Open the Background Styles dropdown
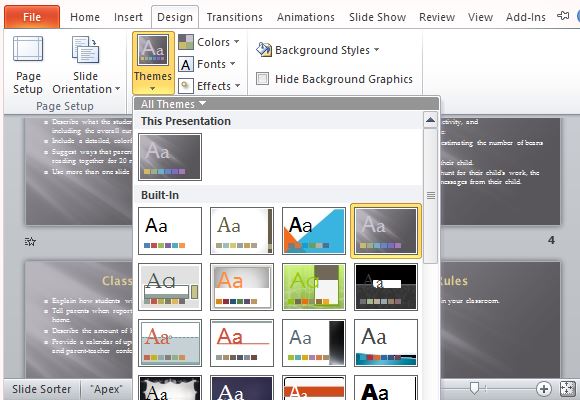Image resolution: width=580 pixels, height=400 pixels. tap(318, 50)
